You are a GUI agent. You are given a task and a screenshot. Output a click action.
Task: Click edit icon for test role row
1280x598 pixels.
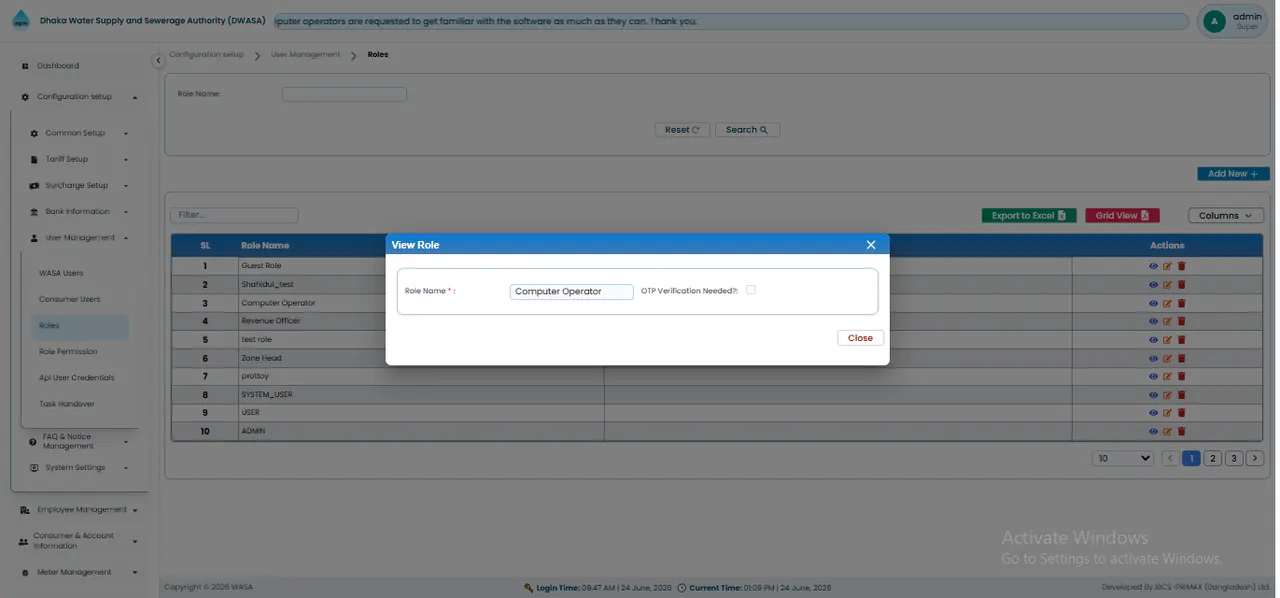pyautogui.click(x=1167, y=340)
